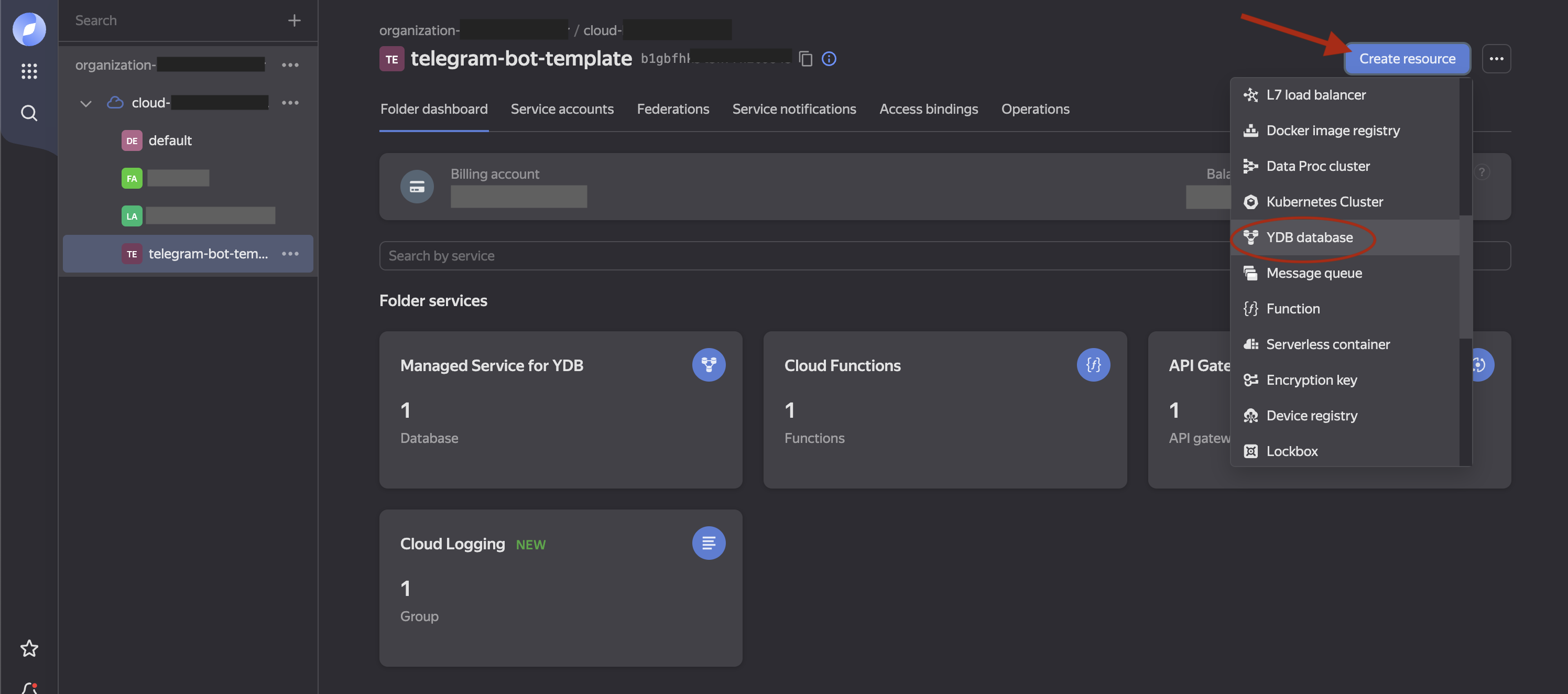Click the magnifier search icon in sidebar
The width and height of the screenshot is (1568, 694).
tap(29, 113)
